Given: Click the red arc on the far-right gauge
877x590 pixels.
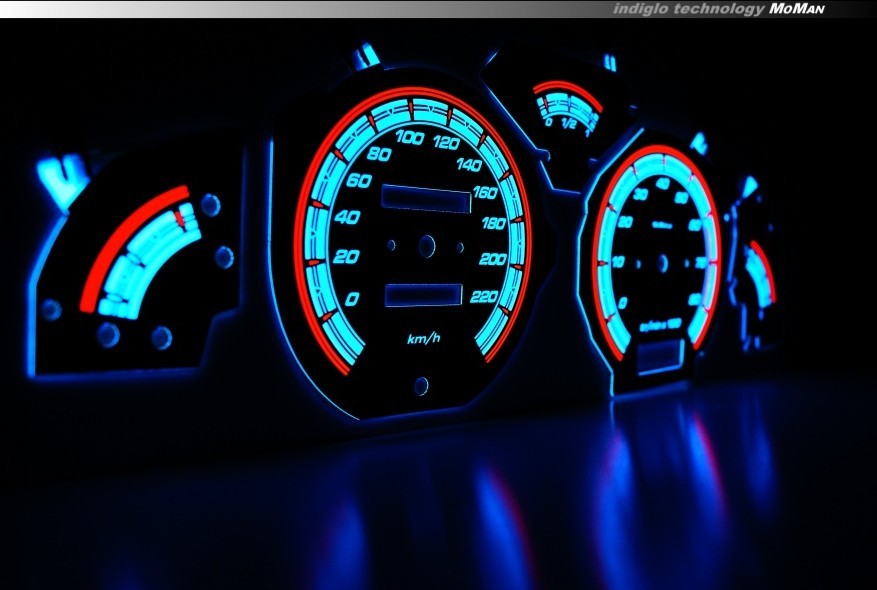Looking at the screenshot, I should click(764, 271).
